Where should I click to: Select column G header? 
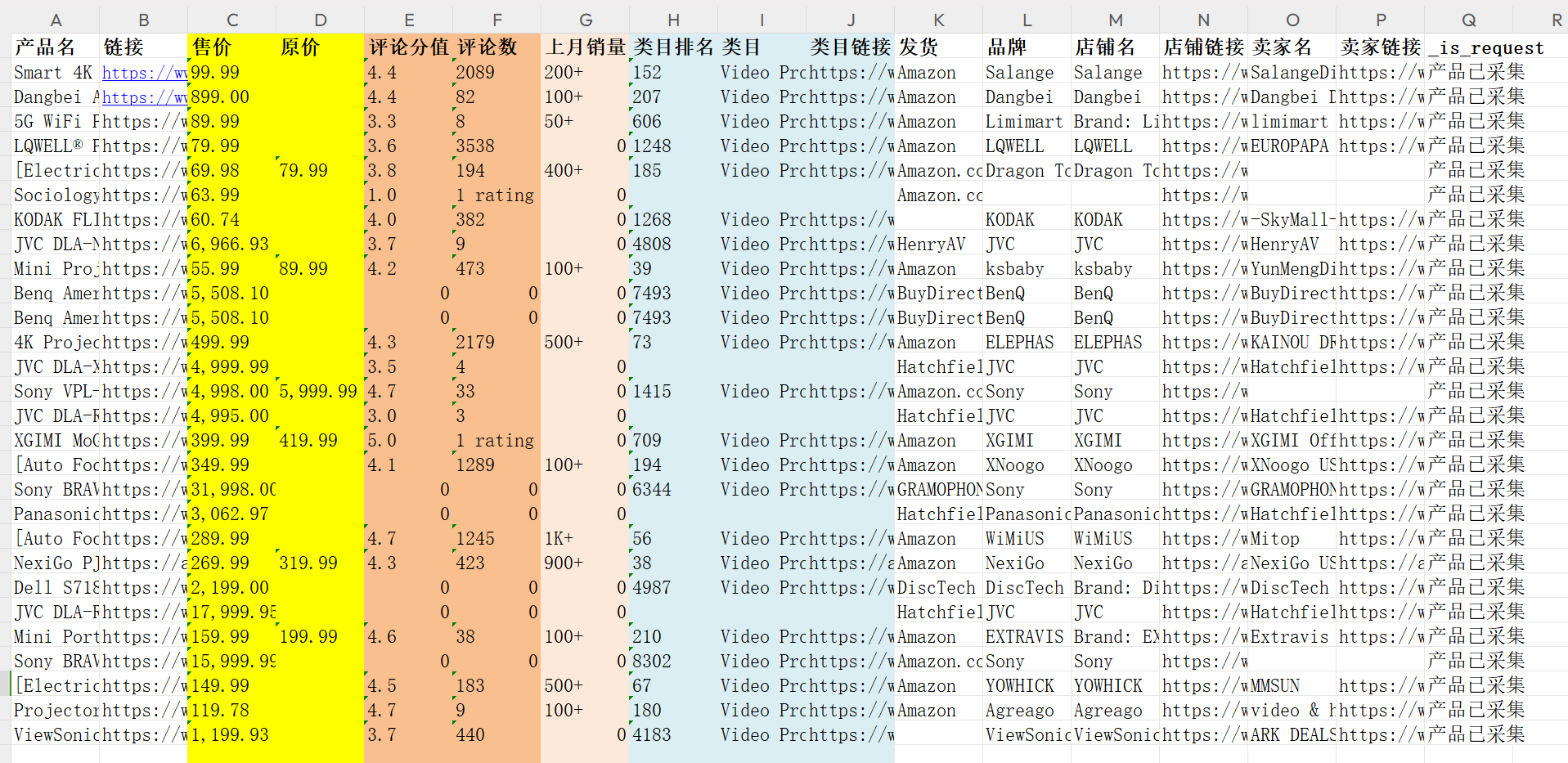pos(586,20)
